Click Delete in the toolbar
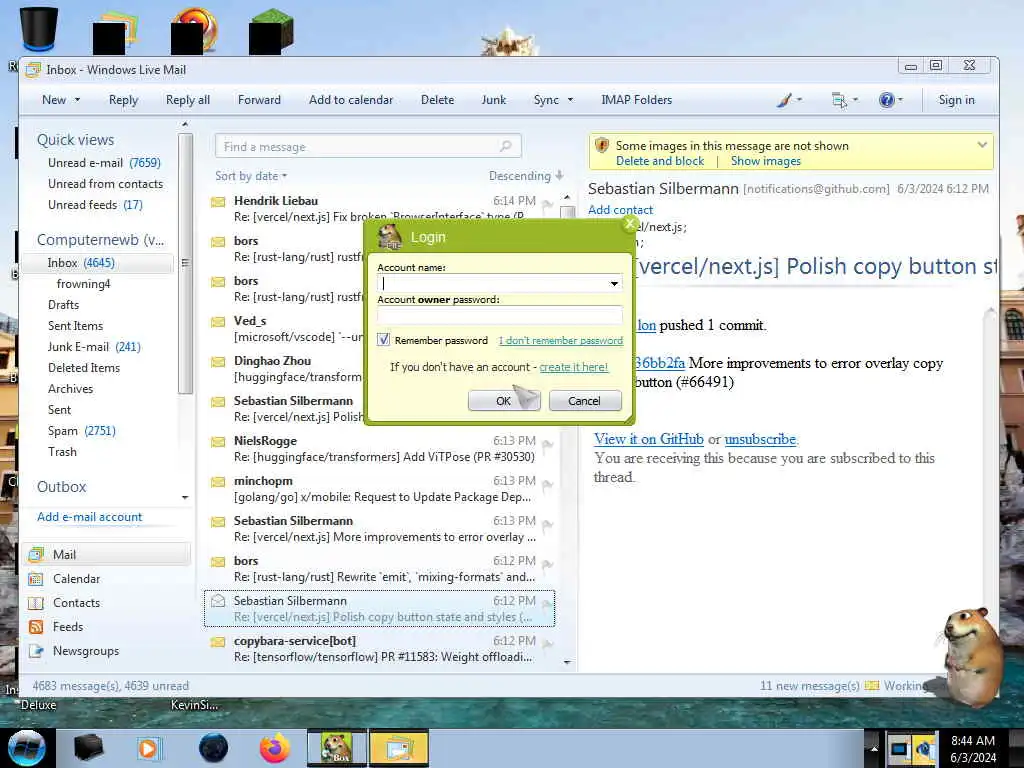 (438, 100)
